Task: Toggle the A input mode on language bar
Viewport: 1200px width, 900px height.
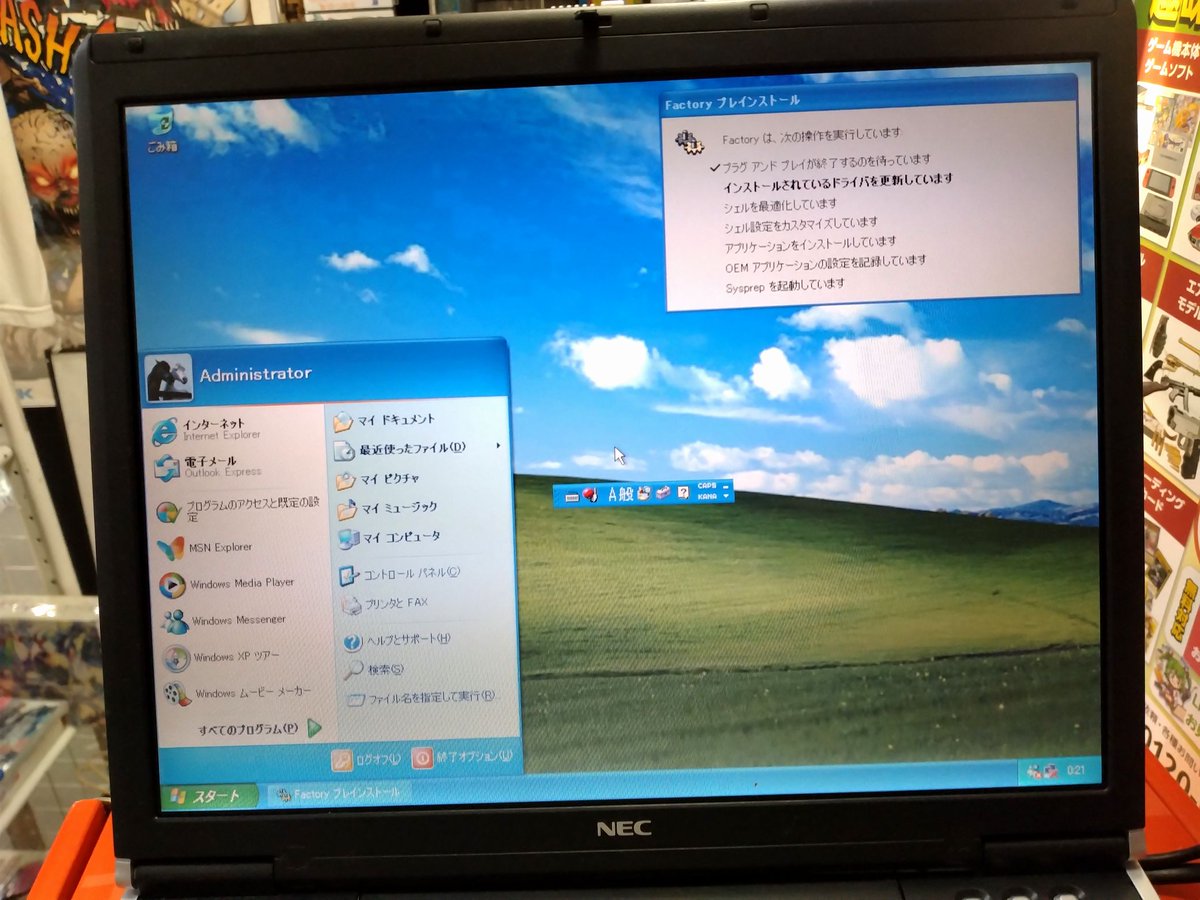Action: pos(613,494)
